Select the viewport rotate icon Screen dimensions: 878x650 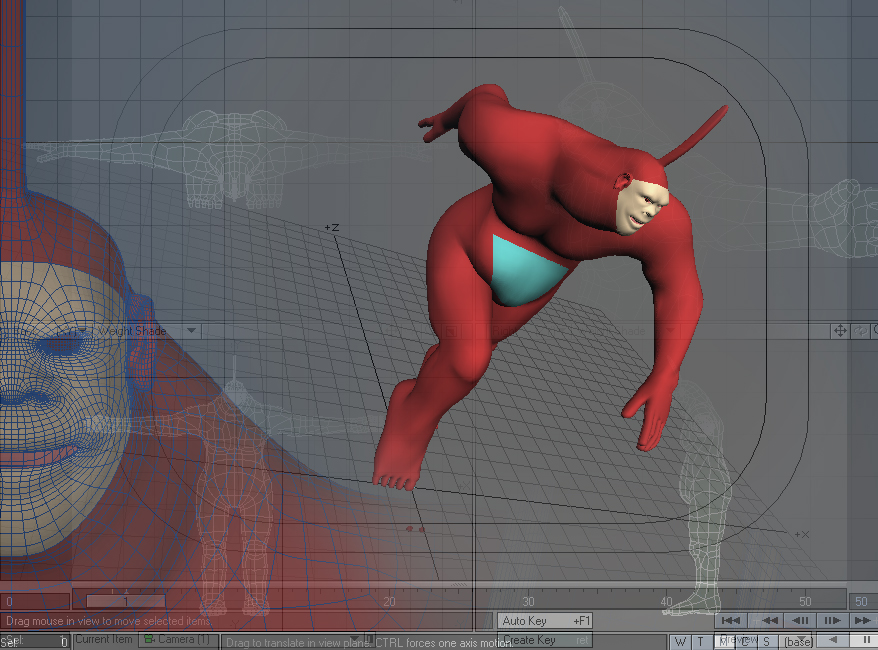click(x=860, y=331)
